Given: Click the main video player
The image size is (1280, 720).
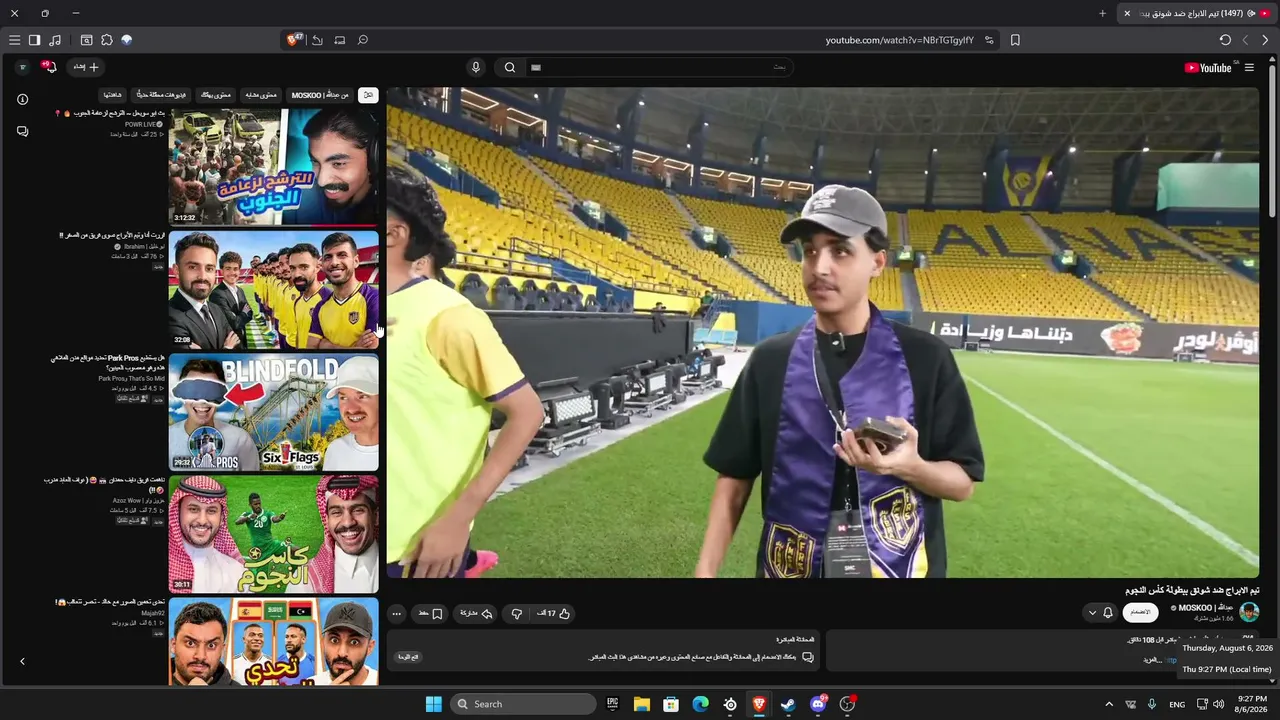Looking at the screenshot, I should pyautogui.click(x=823, y=332).
